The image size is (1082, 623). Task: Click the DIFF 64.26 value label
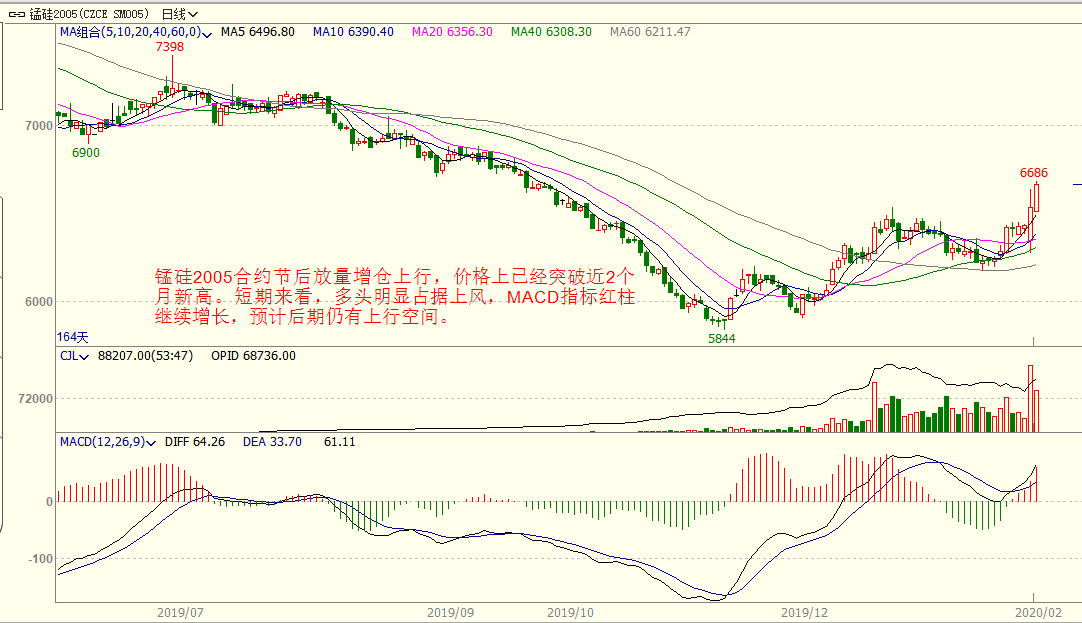pyautogui.click(x=195, y=441)
